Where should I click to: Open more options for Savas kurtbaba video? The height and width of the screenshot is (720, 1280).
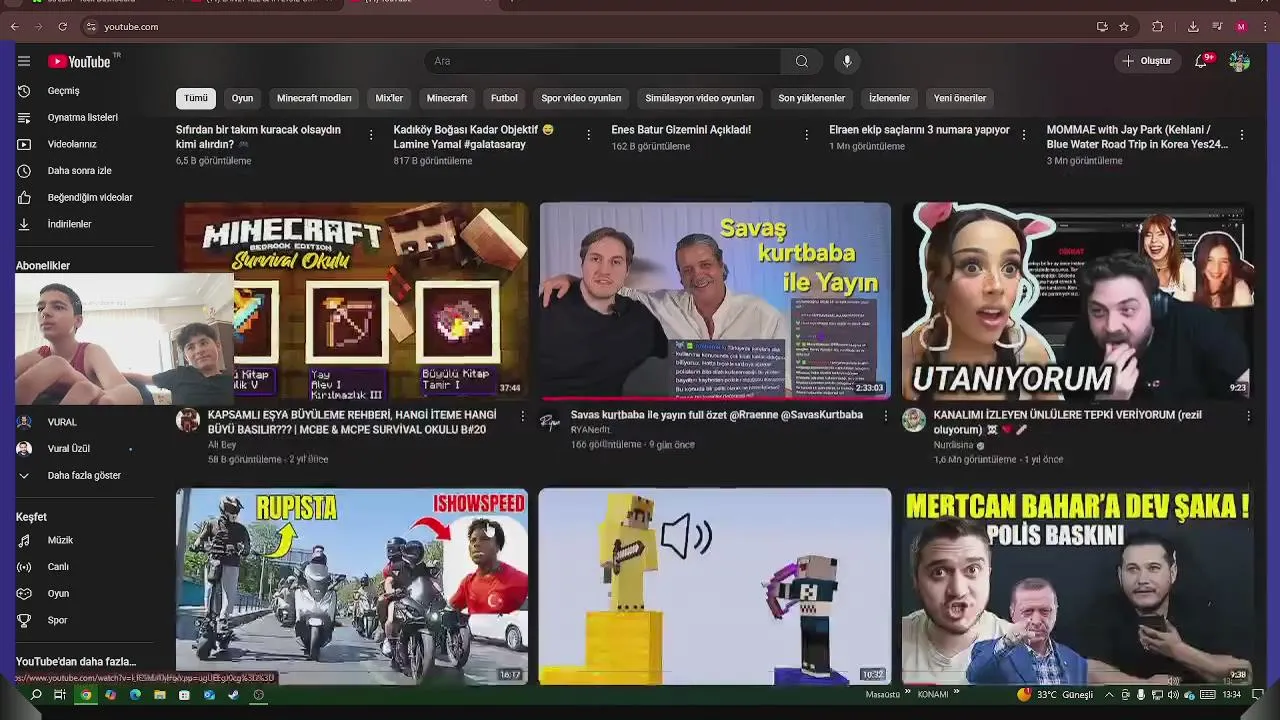[x=885, y=416]
